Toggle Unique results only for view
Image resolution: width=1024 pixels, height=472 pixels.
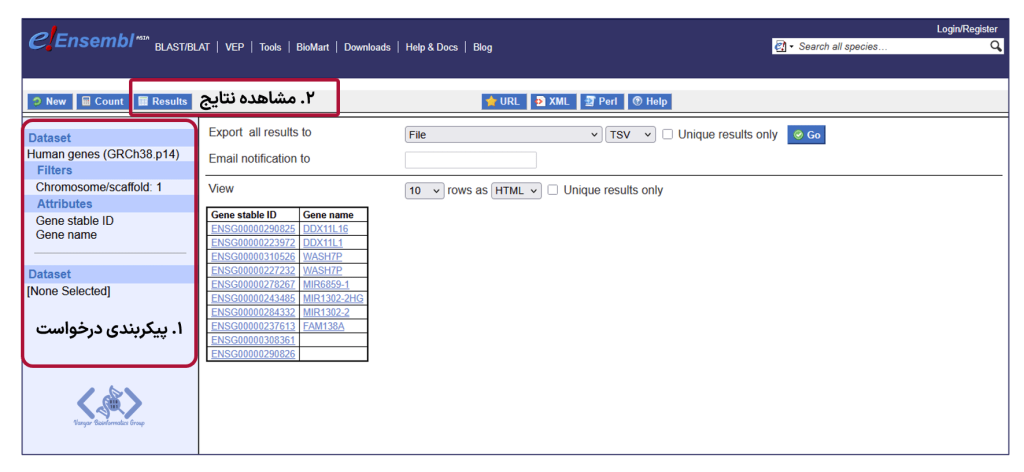click(554, 190)
